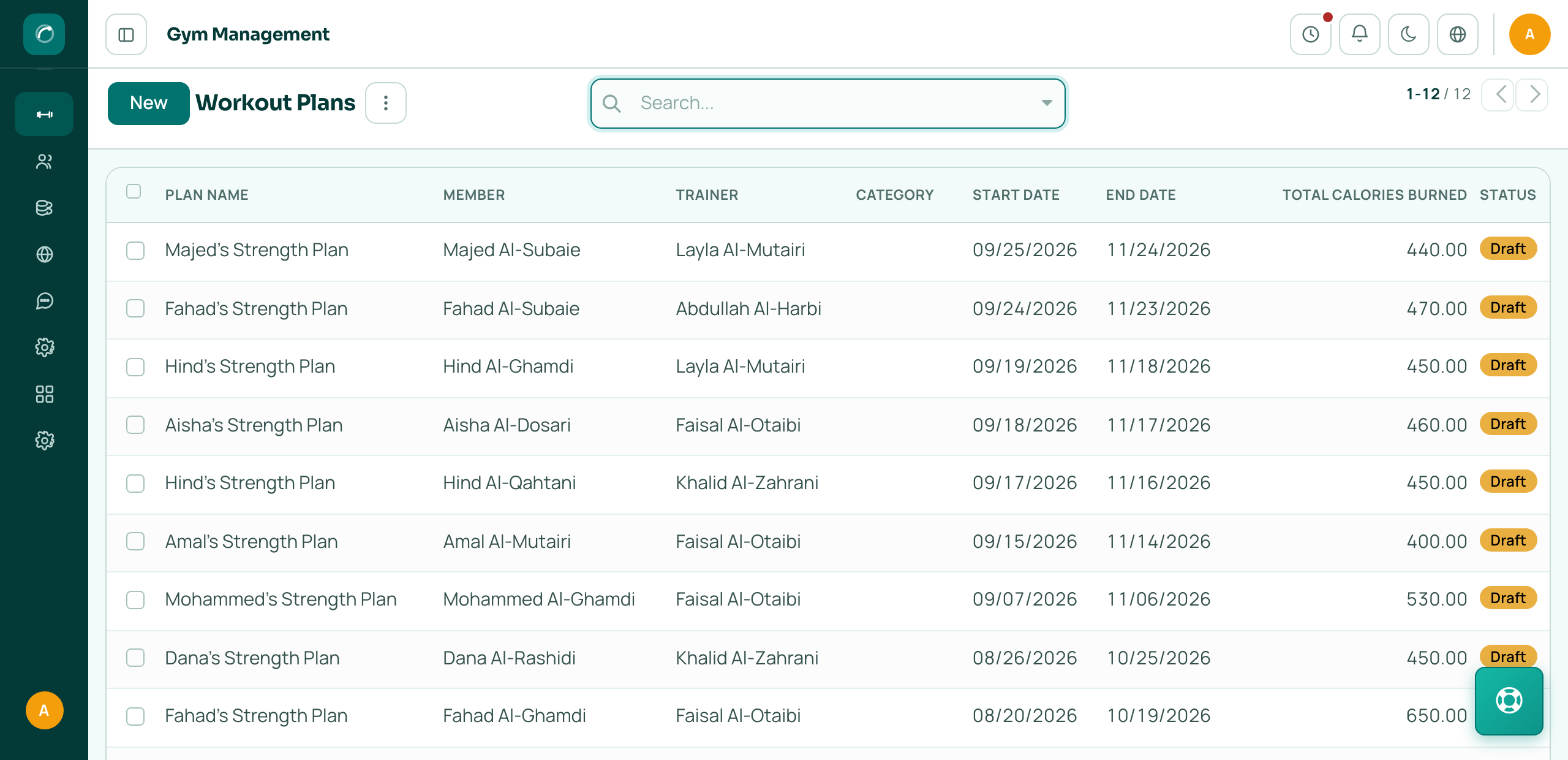Select all rows with header checkbox
Image resolution: width=1568 pixels, height=760 pixels.
[134, 191]
